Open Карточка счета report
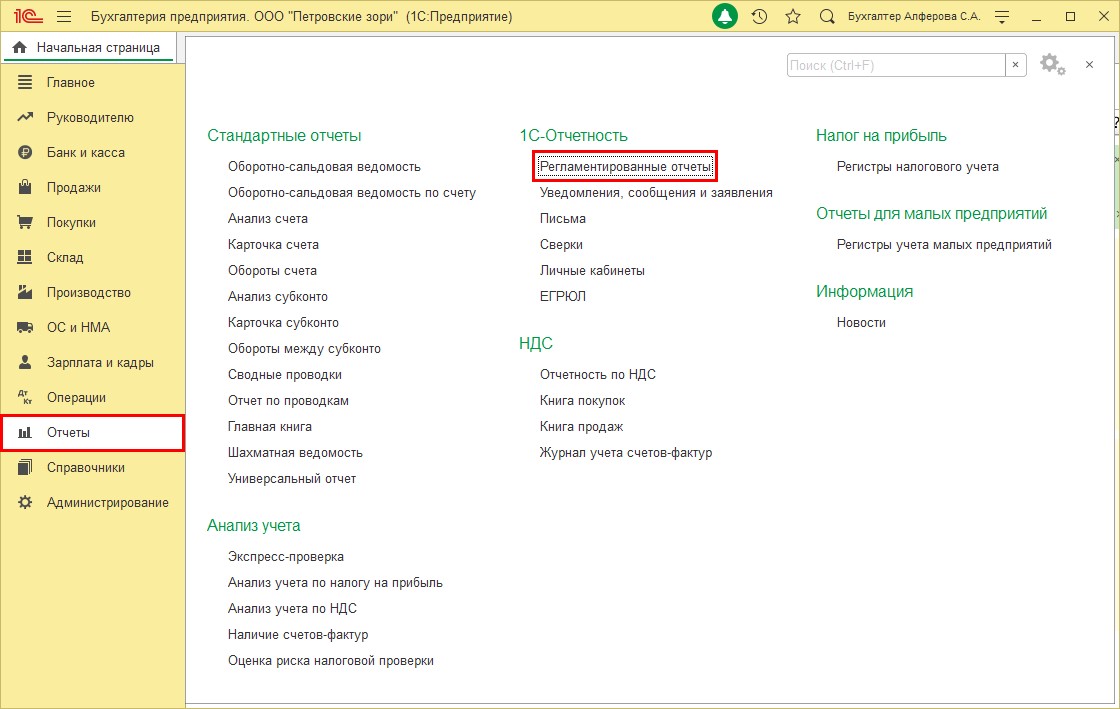 (273, 244)
